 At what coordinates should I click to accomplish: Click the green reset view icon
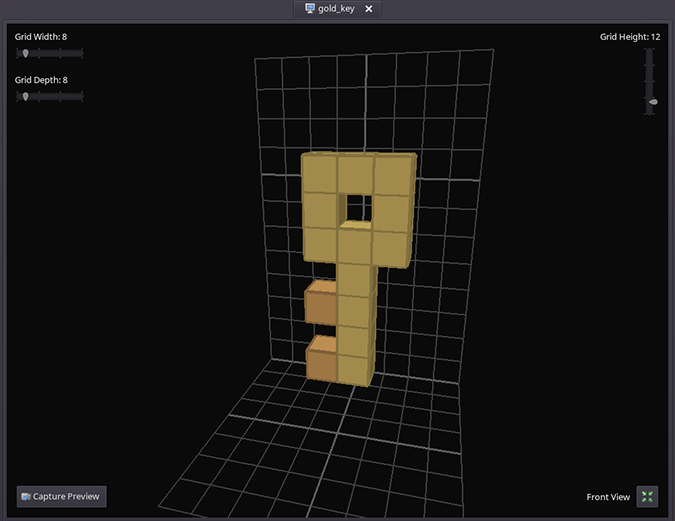pos(647,496)
